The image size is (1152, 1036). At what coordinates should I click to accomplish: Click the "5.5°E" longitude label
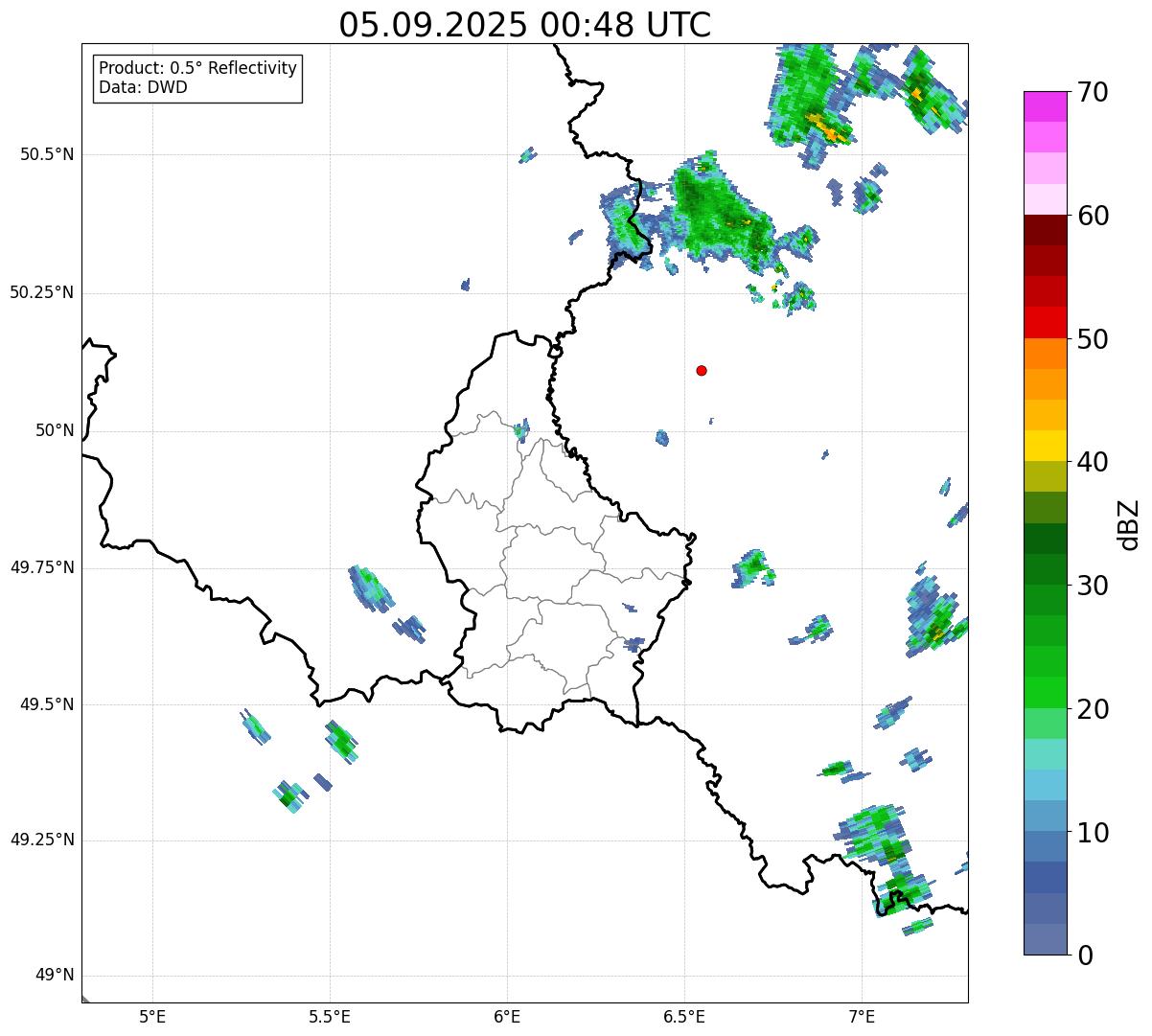(x=330, y=1016)
